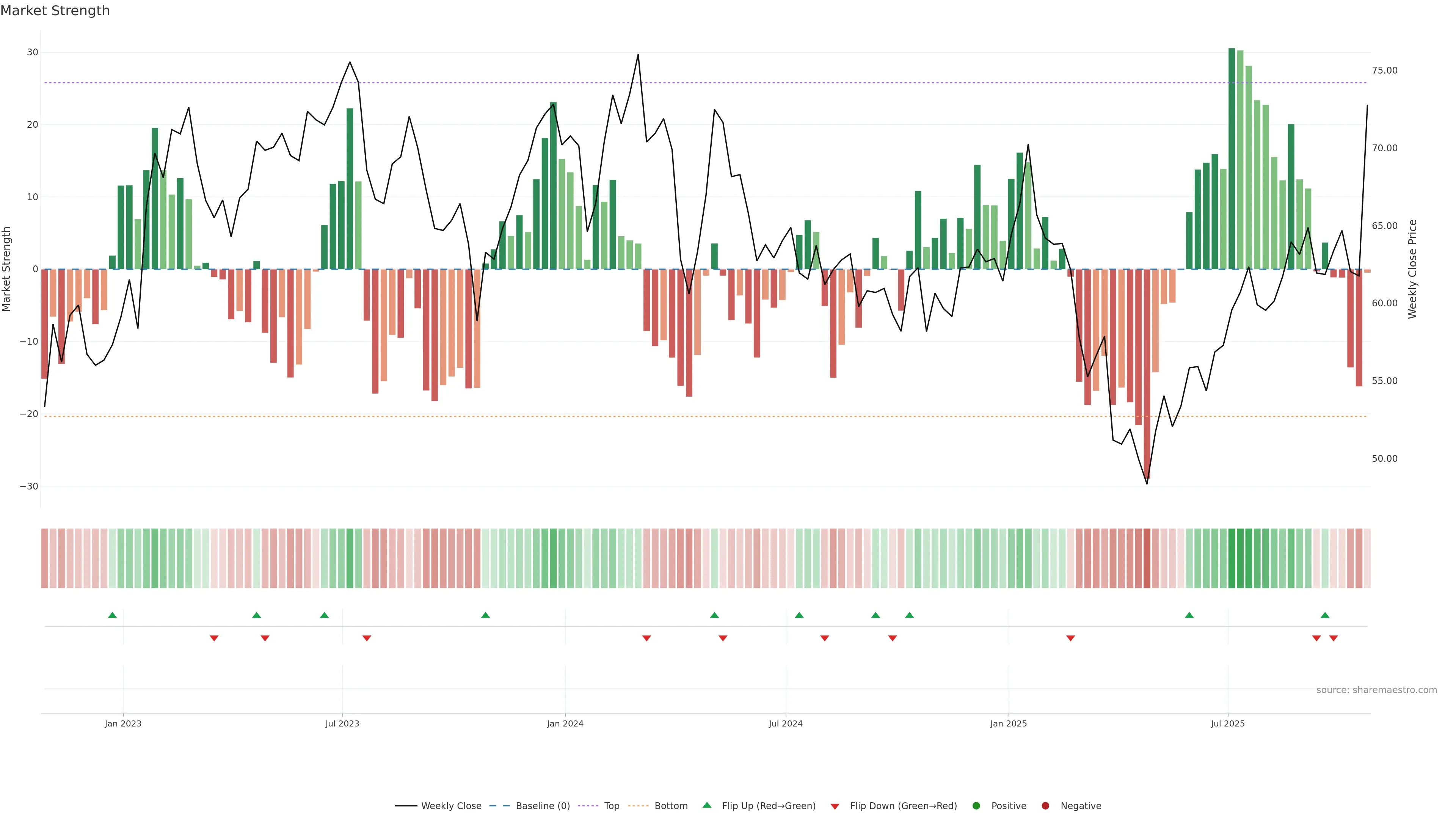The height and width of the screenshot is (819, 1456).
Task: Click the Market Strength chart title
Action: pos(55,11)
